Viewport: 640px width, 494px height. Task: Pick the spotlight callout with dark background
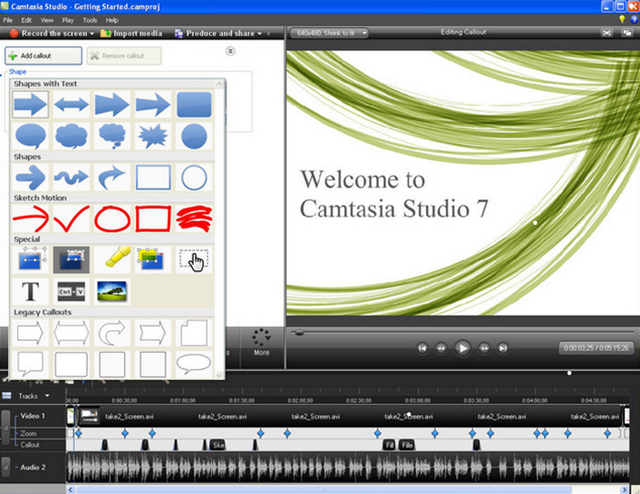pyautogui.click(x=71, y=259)
